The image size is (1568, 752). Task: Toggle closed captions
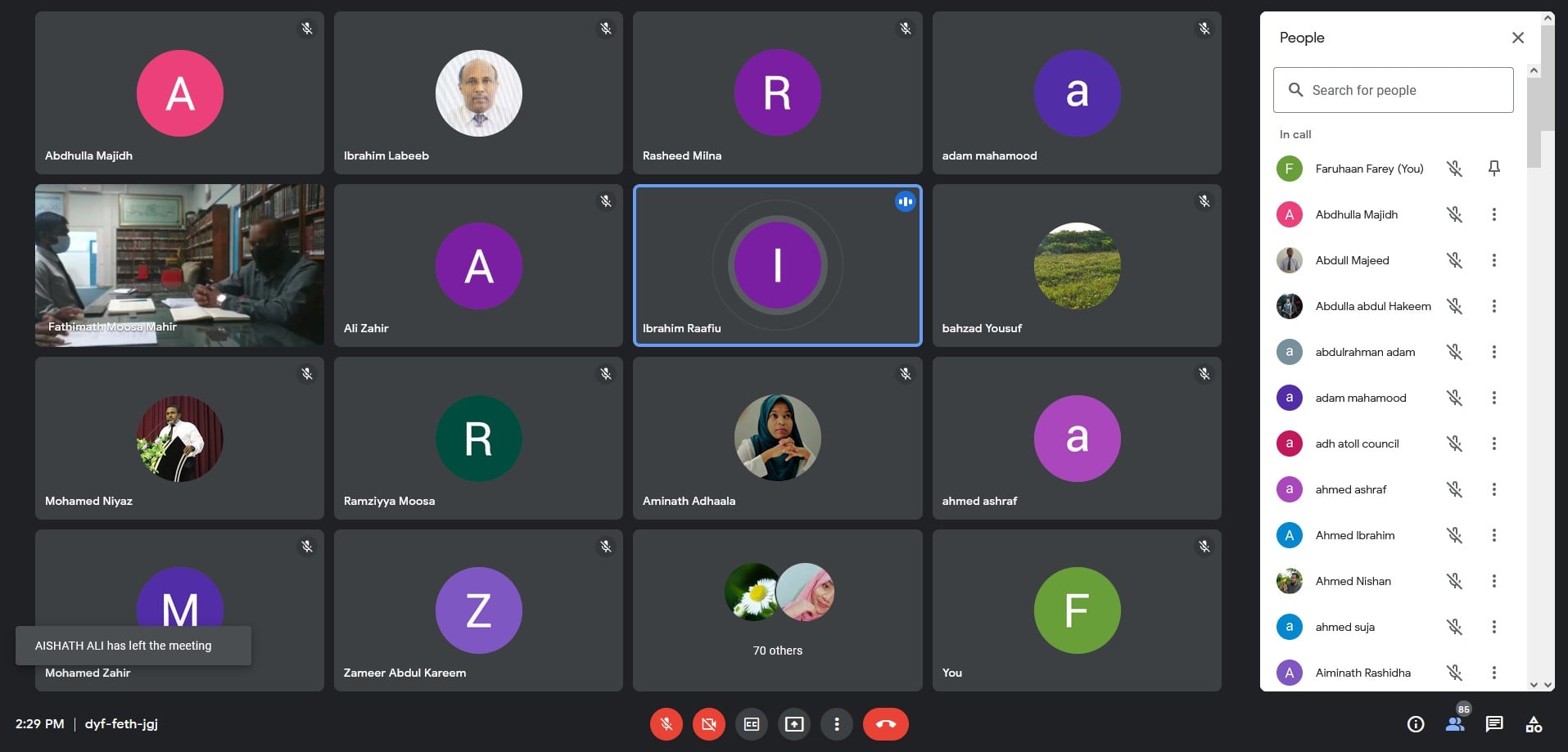(752, 724)
